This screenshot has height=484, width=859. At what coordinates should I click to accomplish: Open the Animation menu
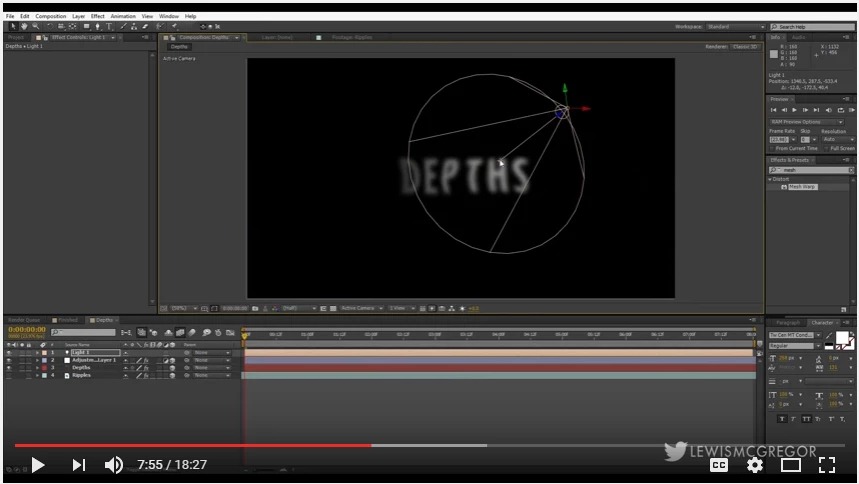[x=123, y=16]
